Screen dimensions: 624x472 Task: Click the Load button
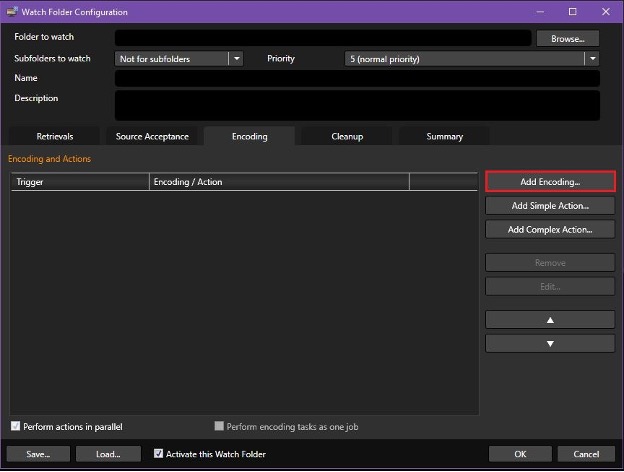click(108, 454)
